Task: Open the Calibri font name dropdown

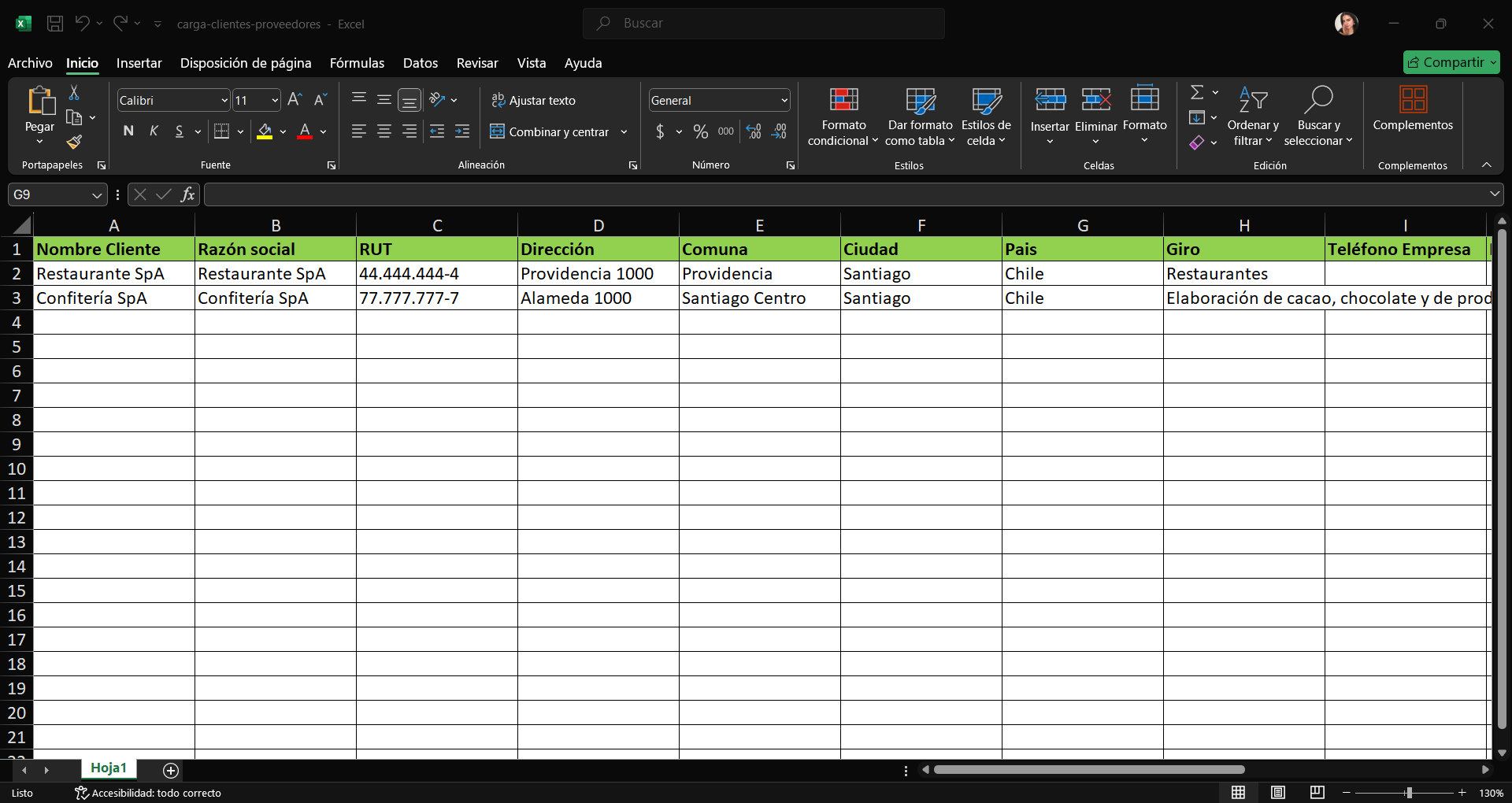Action: click(224, 100)
